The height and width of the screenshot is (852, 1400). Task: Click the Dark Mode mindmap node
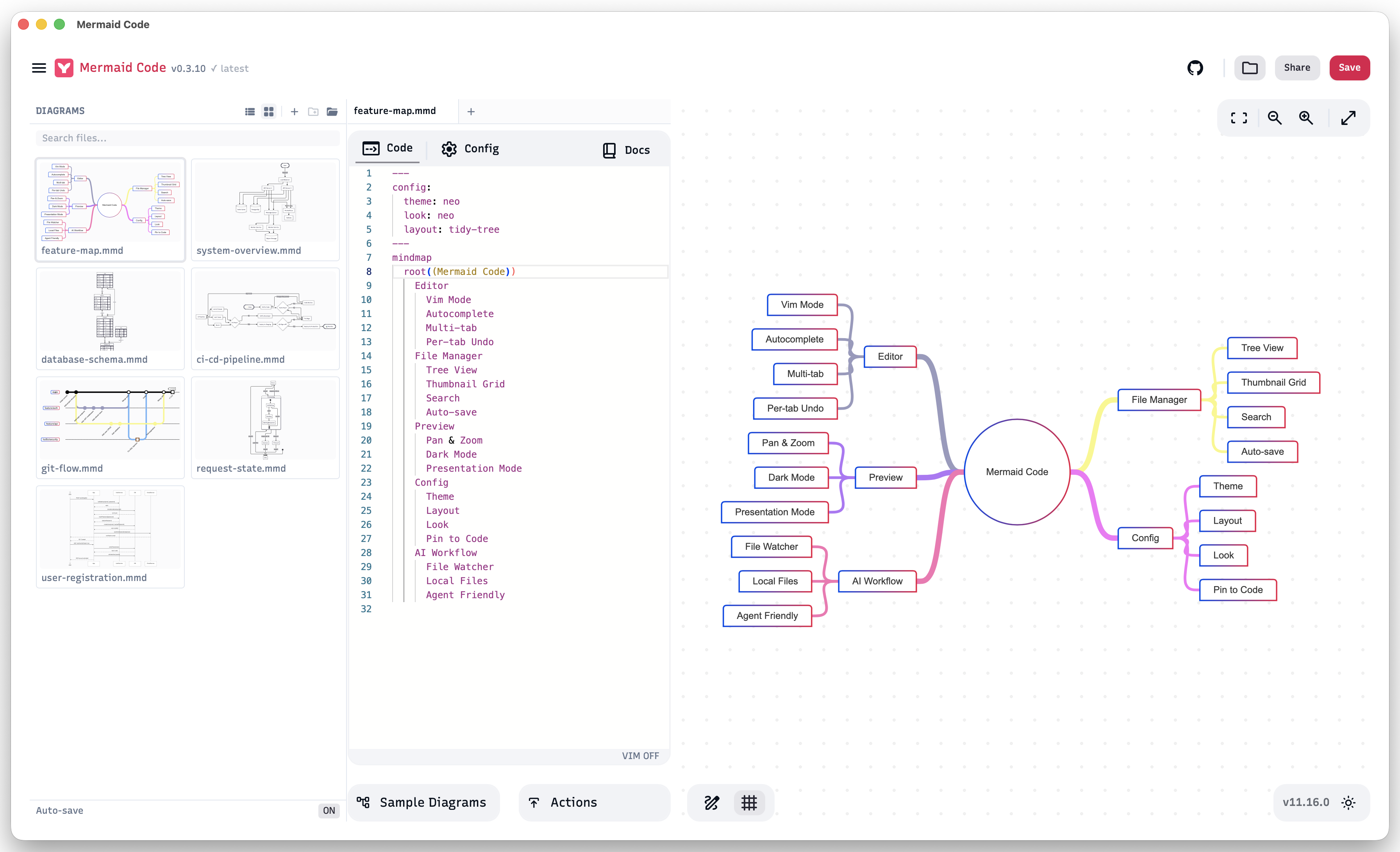791,478
